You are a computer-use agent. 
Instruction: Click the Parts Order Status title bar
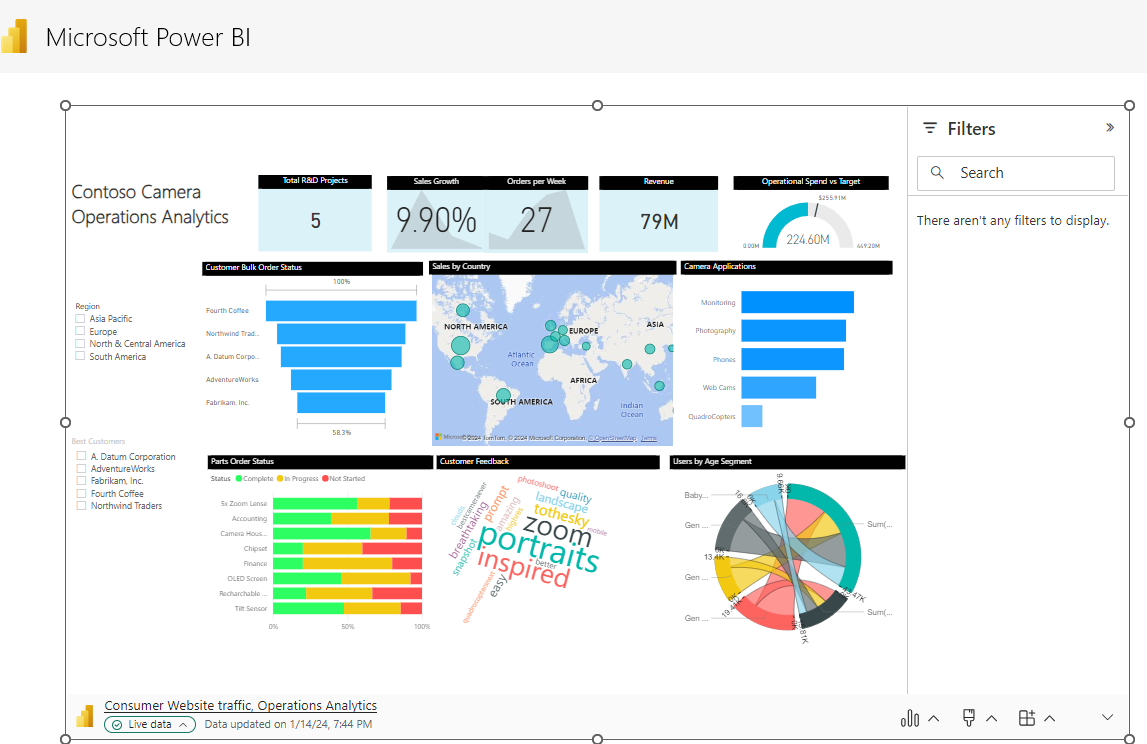pos(320,462)
